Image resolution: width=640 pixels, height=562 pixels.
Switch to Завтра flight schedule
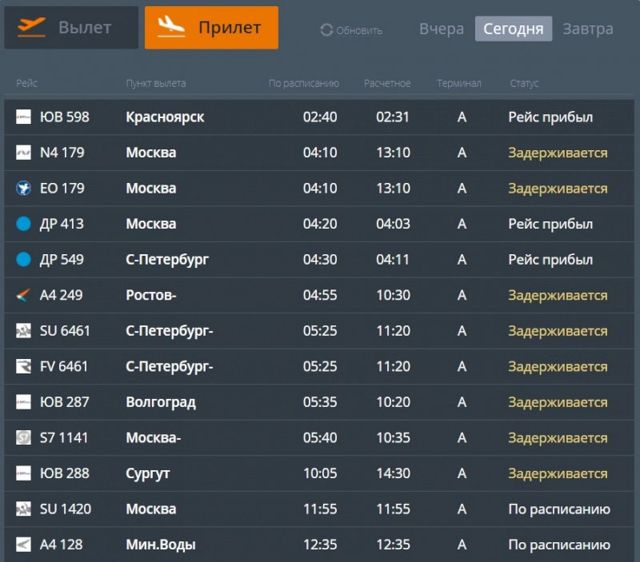(x=588, y=29)
